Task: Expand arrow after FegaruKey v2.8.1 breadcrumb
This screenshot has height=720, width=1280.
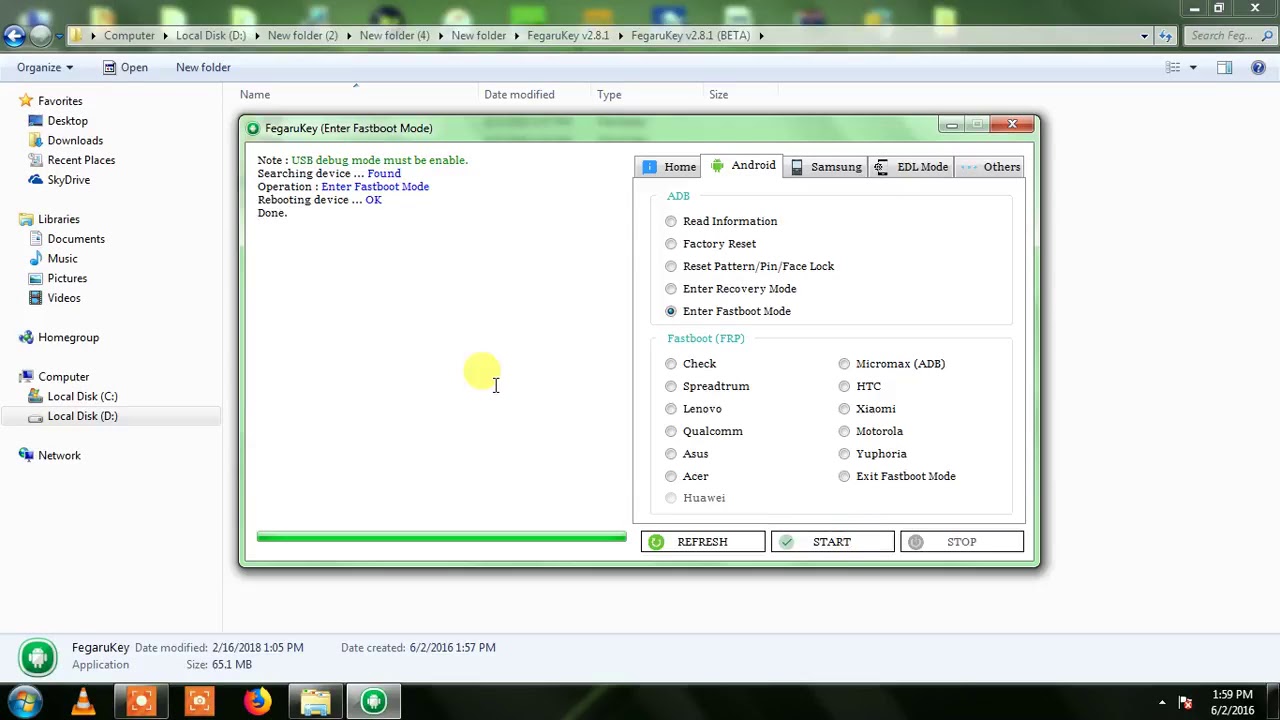Action: click(x=619, y=36)
